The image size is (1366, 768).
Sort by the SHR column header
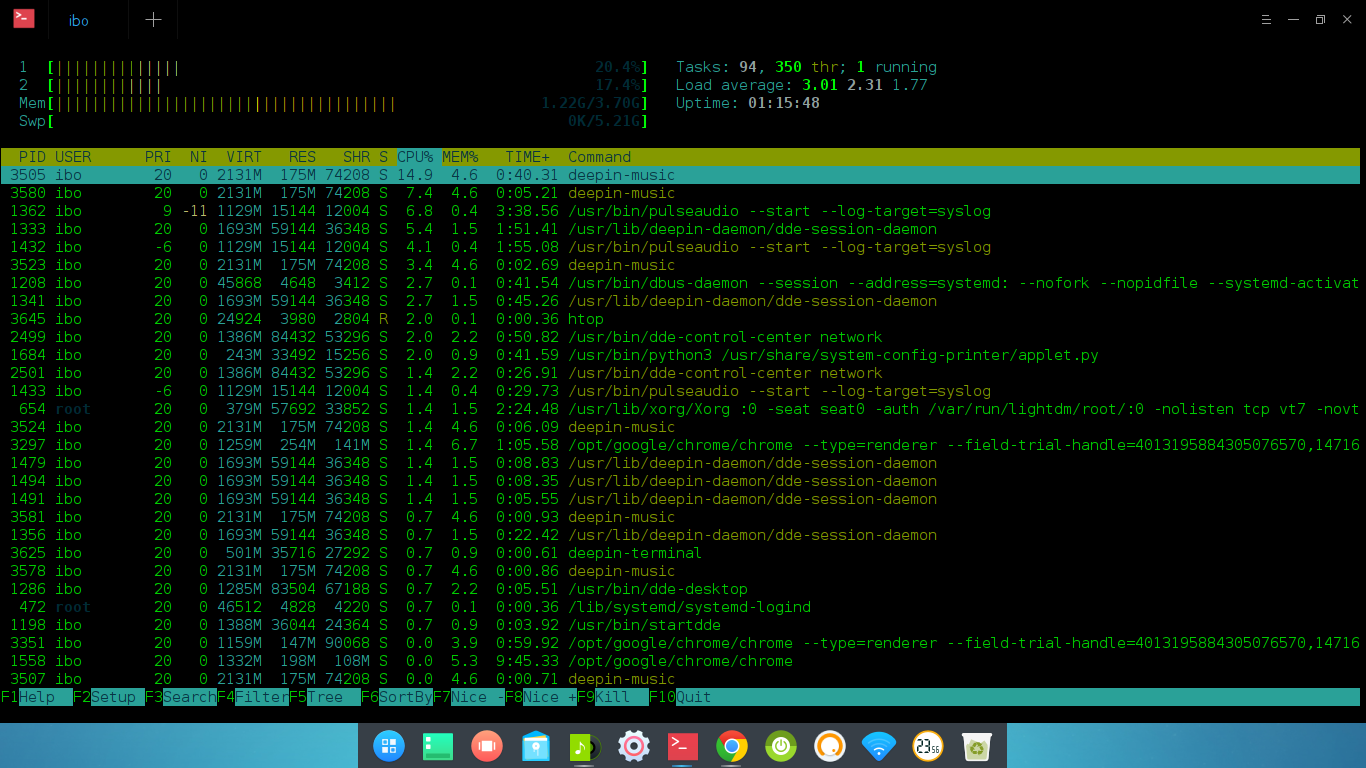pyautogui.click(x=356, y=157)
